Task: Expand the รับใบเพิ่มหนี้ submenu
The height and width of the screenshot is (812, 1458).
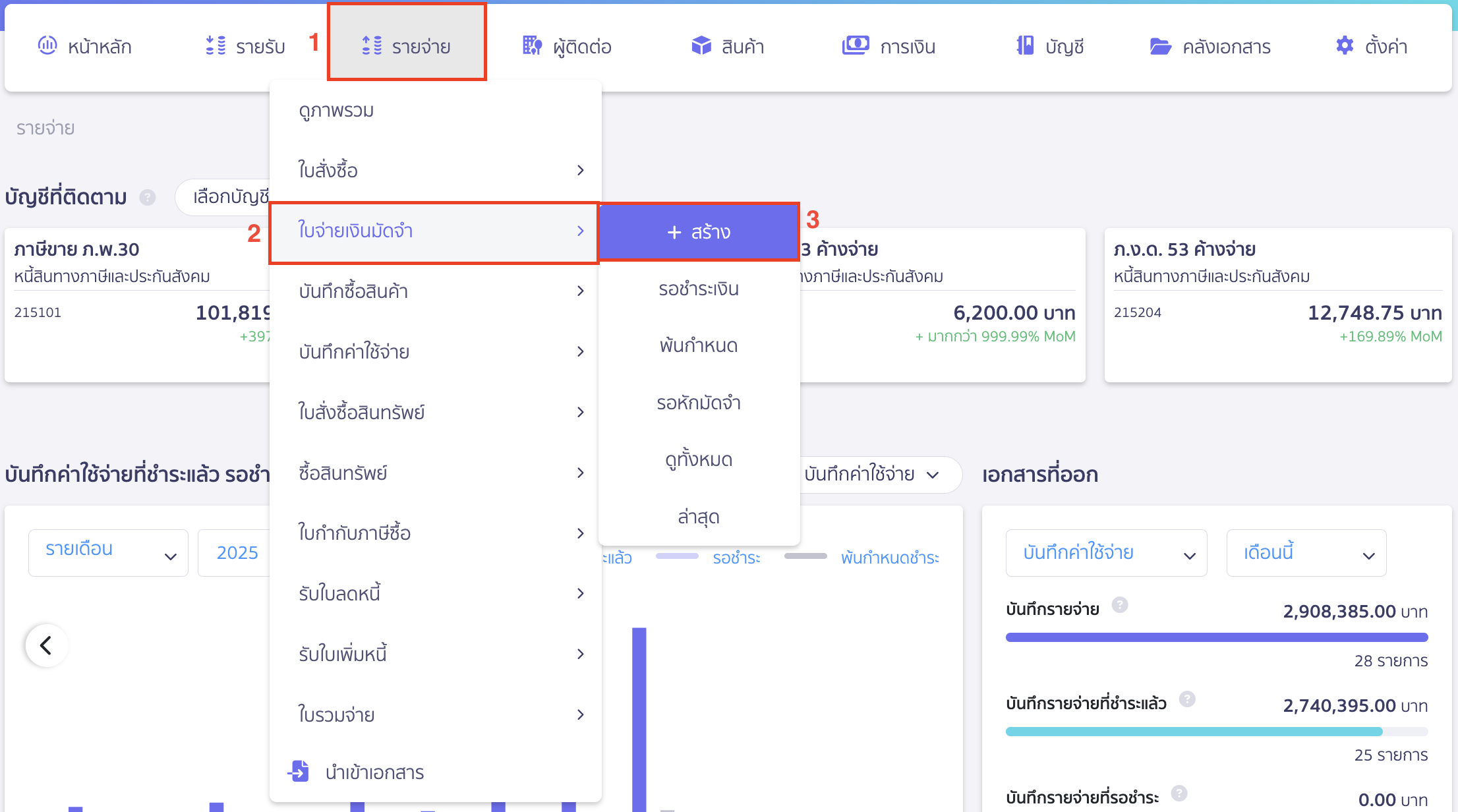Action: coord(436,654)
